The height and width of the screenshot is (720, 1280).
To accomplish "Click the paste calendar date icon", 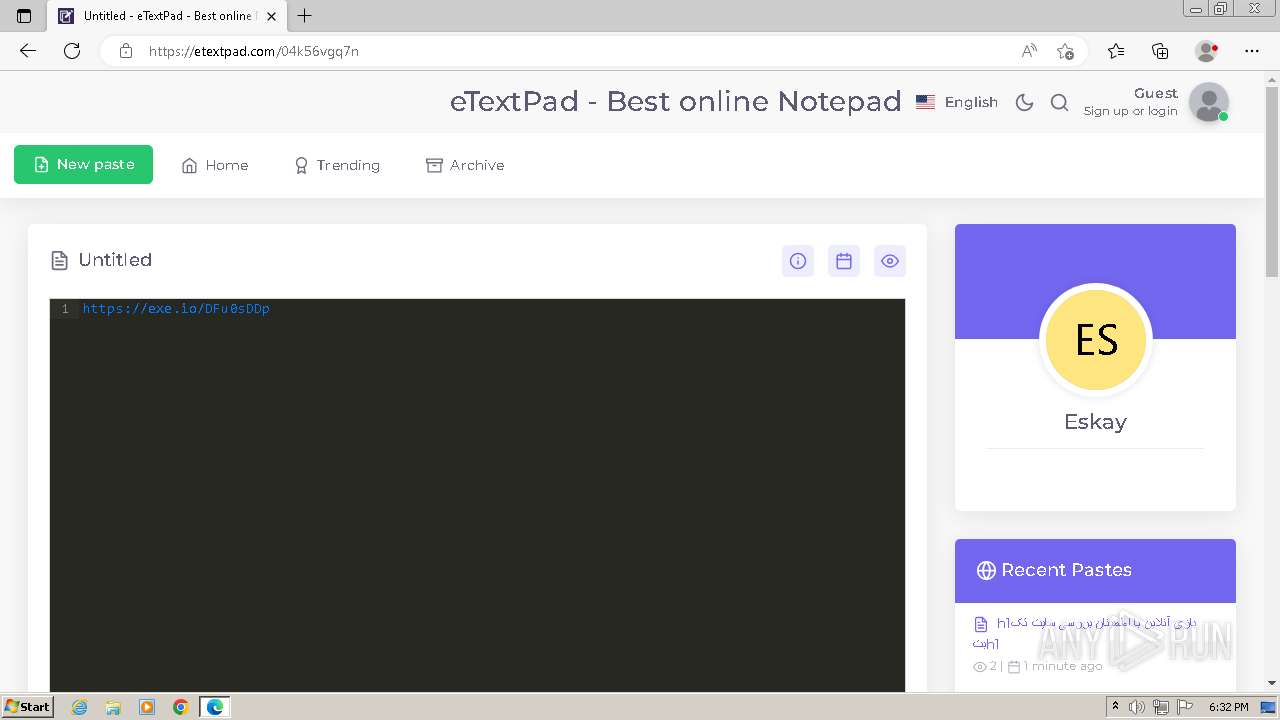I will click(844, 261).
